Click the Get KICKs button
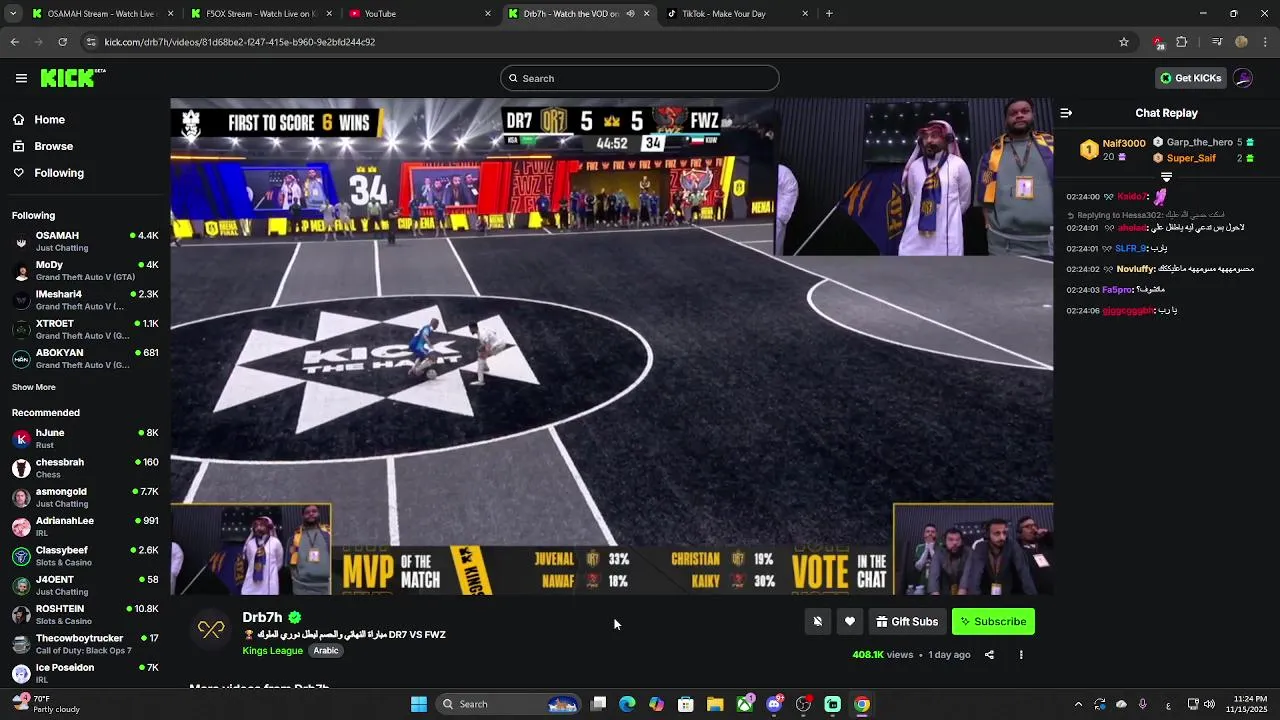 pyautogui.click(x=1190, y=78)
